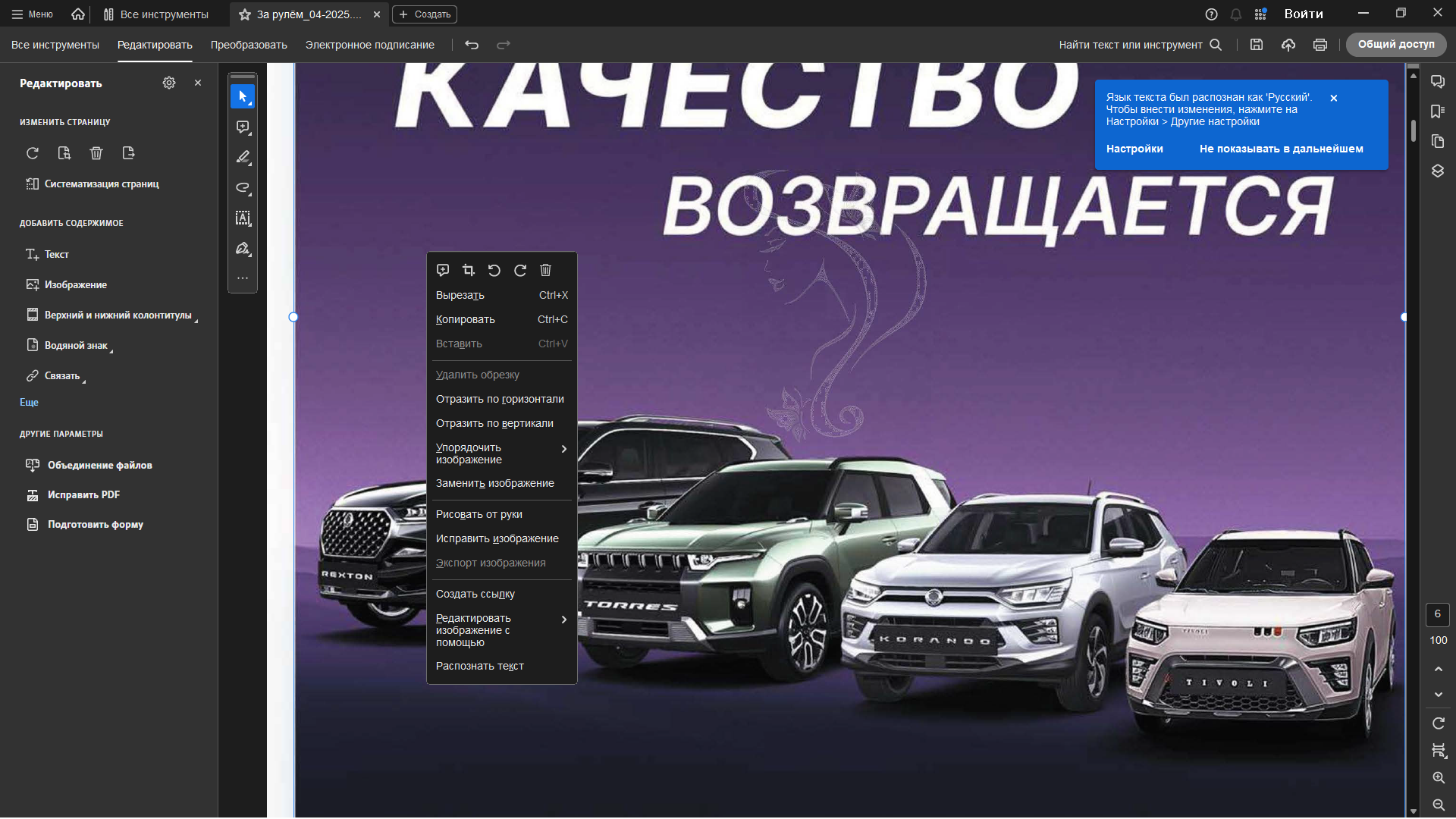The width and height of the screenshot is (1456, 819).
Task: Rotate page icon under Изменить страницу
Action: 33,153
